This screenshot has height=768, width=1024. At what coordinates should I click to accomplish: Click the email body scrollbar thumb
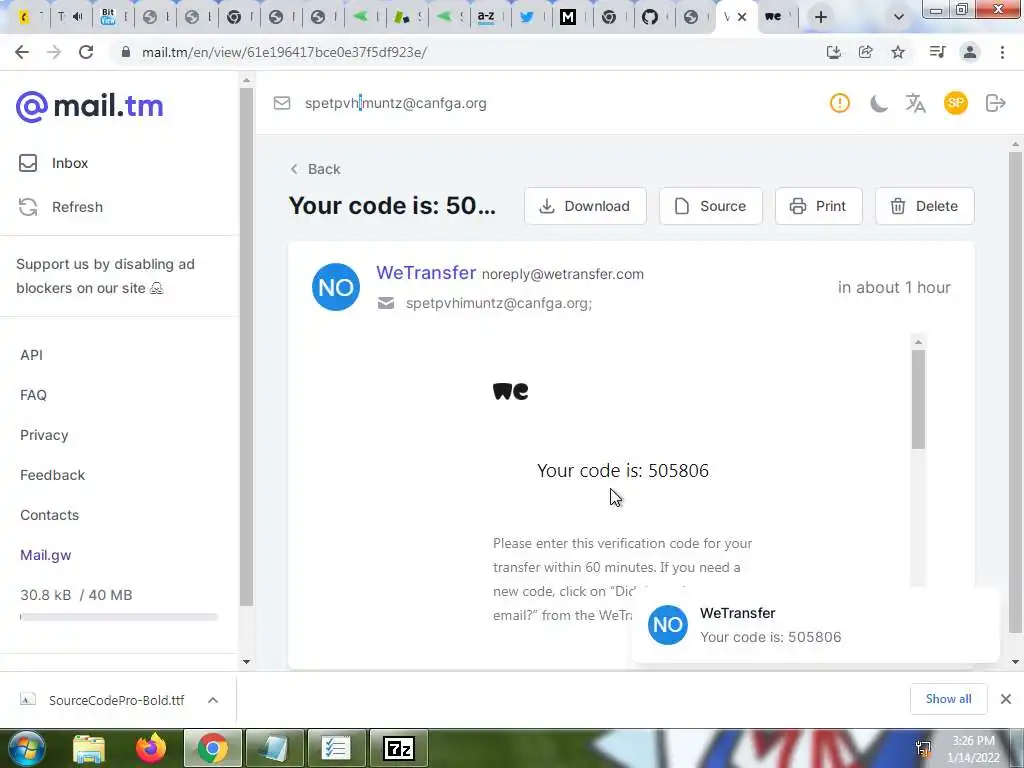click(x=919, y=400)
